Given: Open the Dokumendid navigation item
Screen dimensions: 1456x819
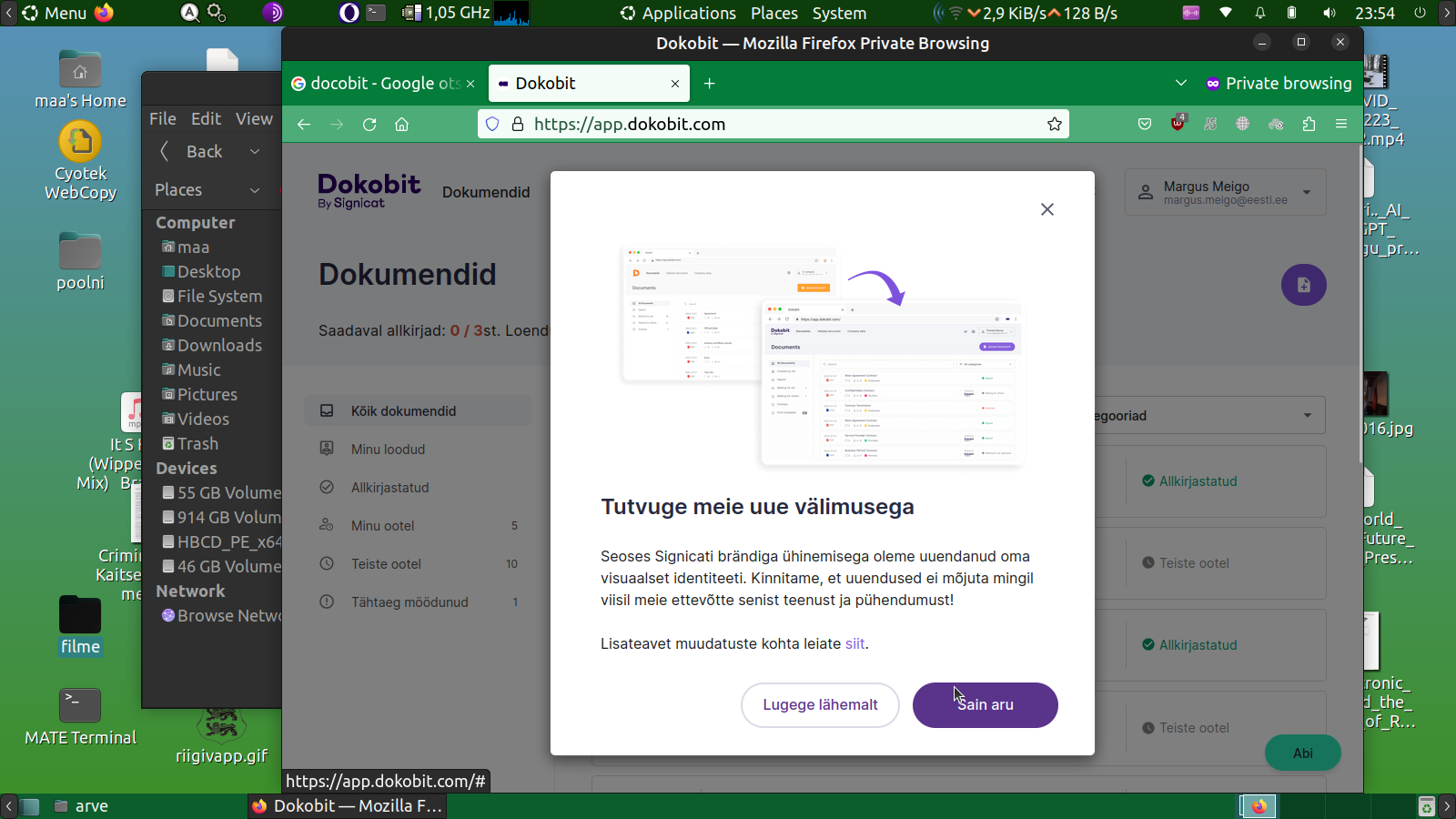Looking at the screenshot, I should click(x=486, y=192).
